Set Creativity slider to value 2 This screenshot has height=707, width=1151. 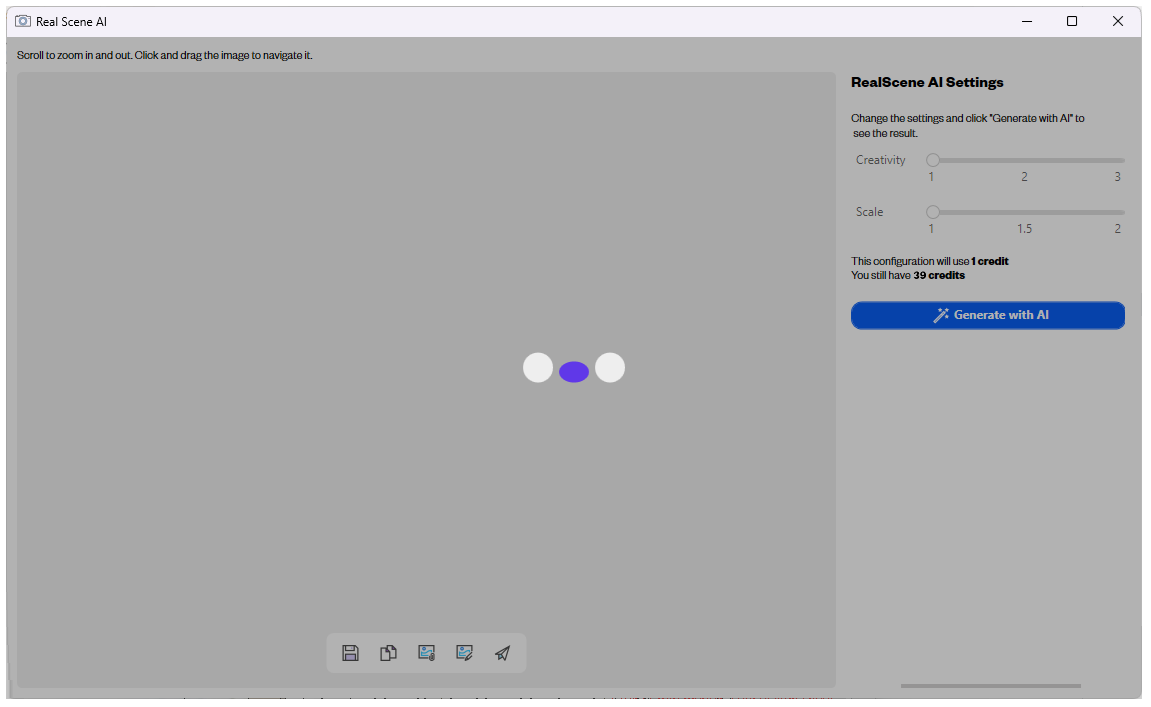click(1025, 160)
